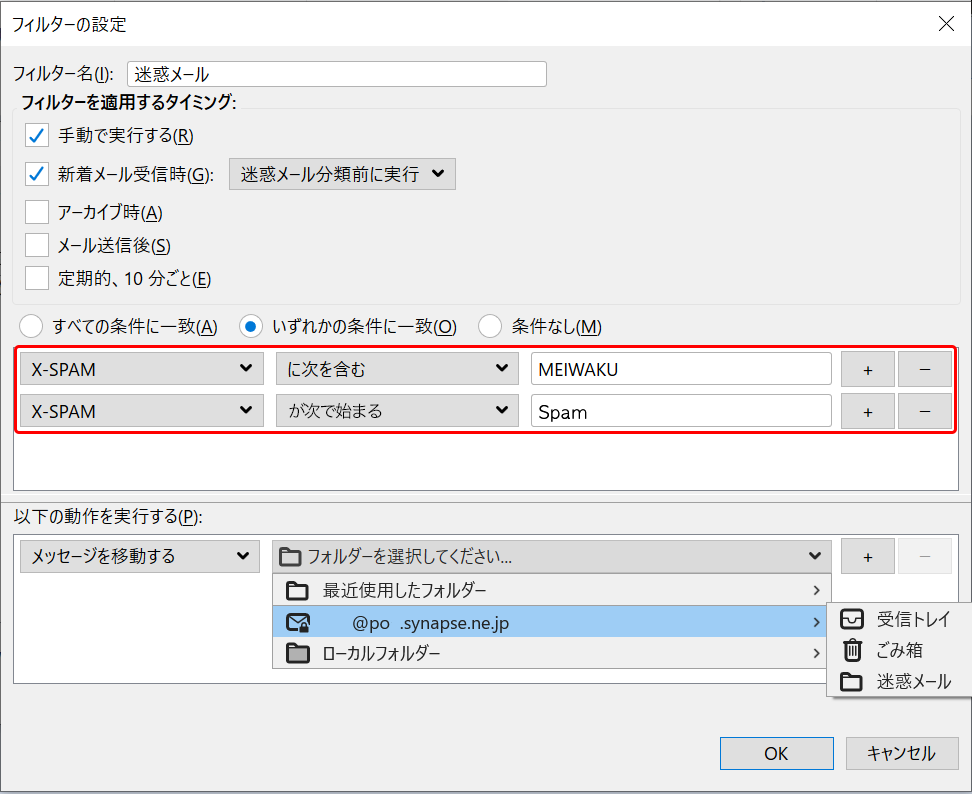Open the 迷惑メール分類前に実行 dropdown

pos(342,174)
